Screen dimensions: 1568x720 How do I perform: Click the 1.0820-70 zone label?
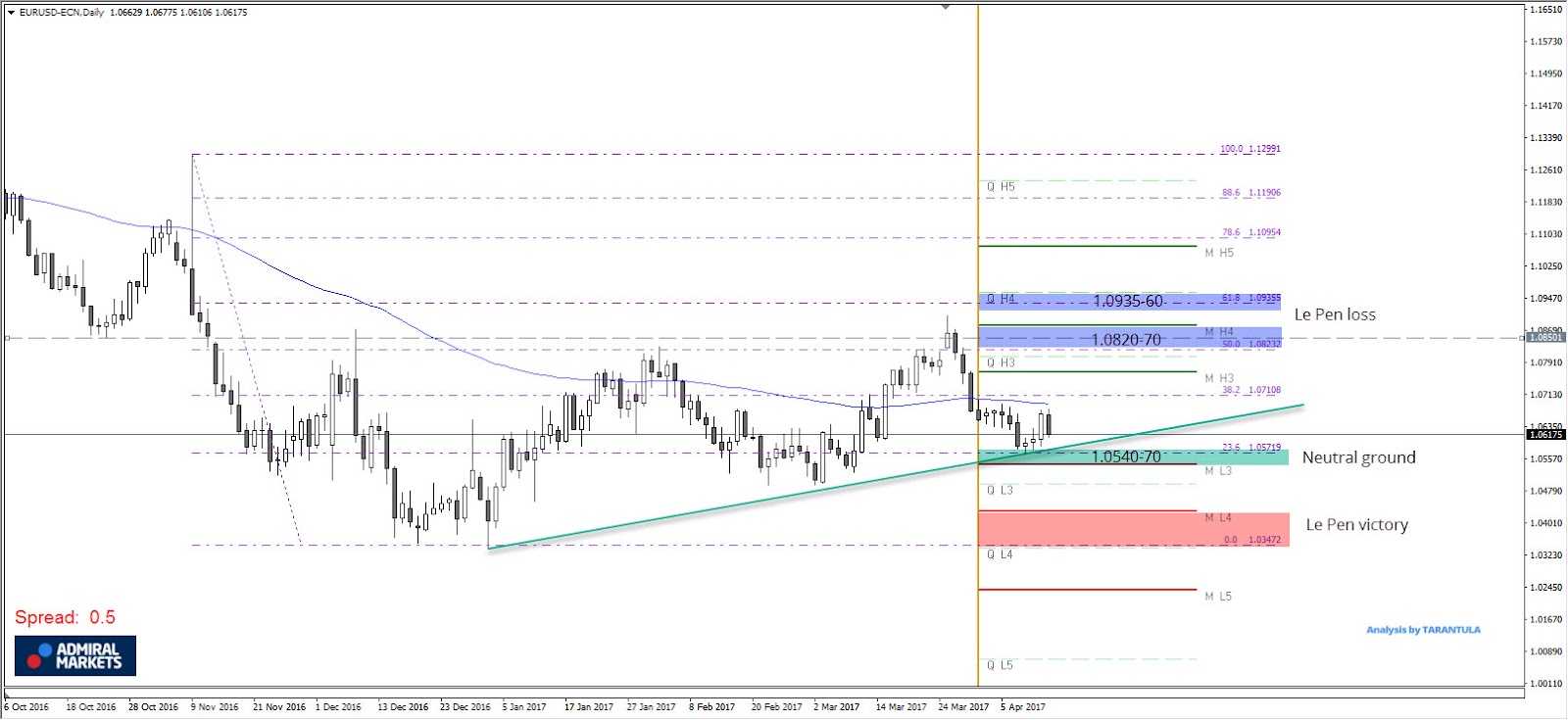pos(1126,340)
